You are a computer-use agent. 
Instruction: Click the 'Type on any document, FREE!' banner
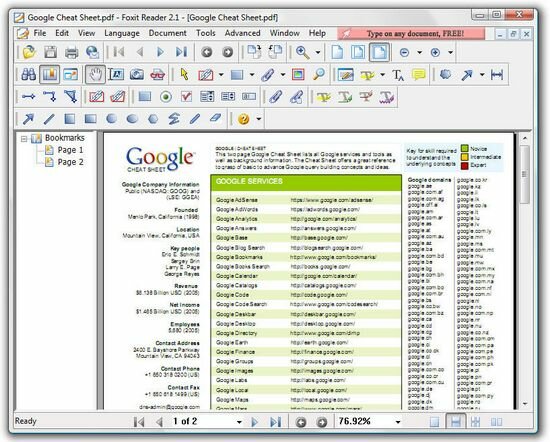point(411,34)
